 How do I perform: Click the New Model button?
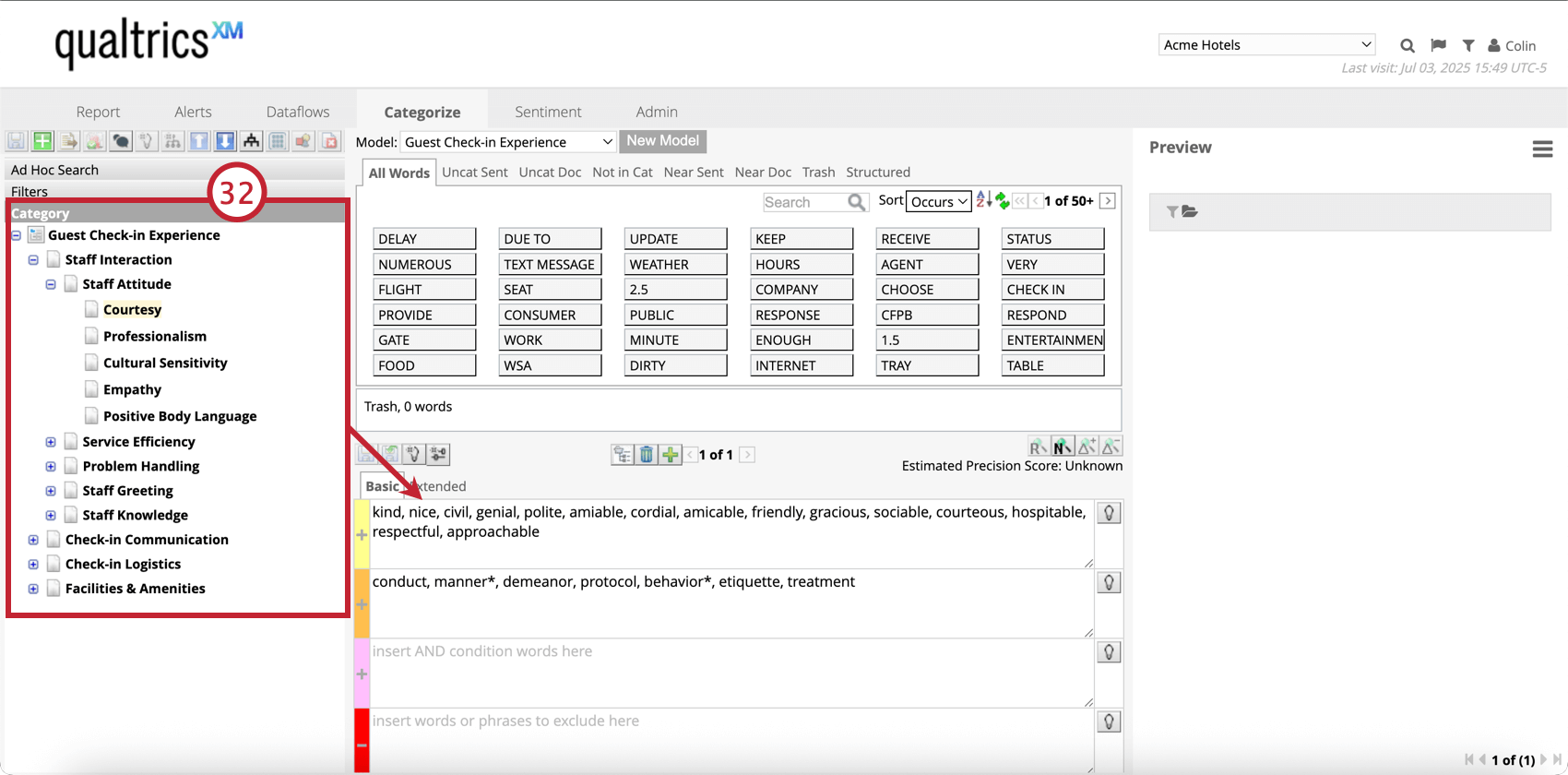662,141
